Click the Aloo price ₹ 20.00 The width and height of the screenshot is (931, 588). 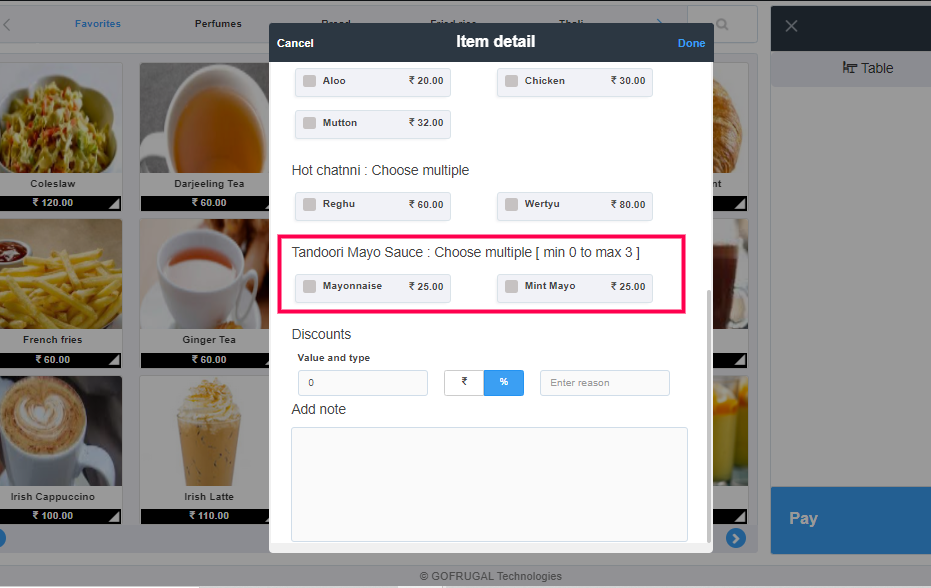tap(426, 81)
